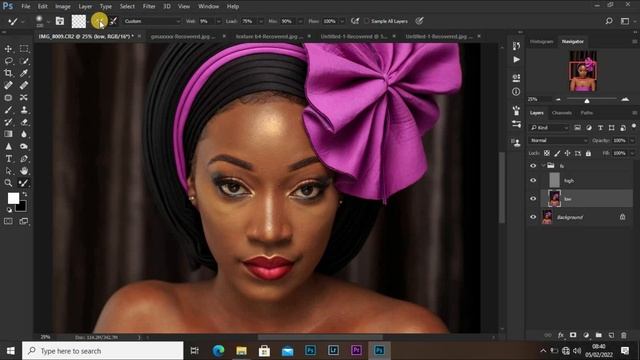
Task: Open the Image menu
Action: (62, 6)
